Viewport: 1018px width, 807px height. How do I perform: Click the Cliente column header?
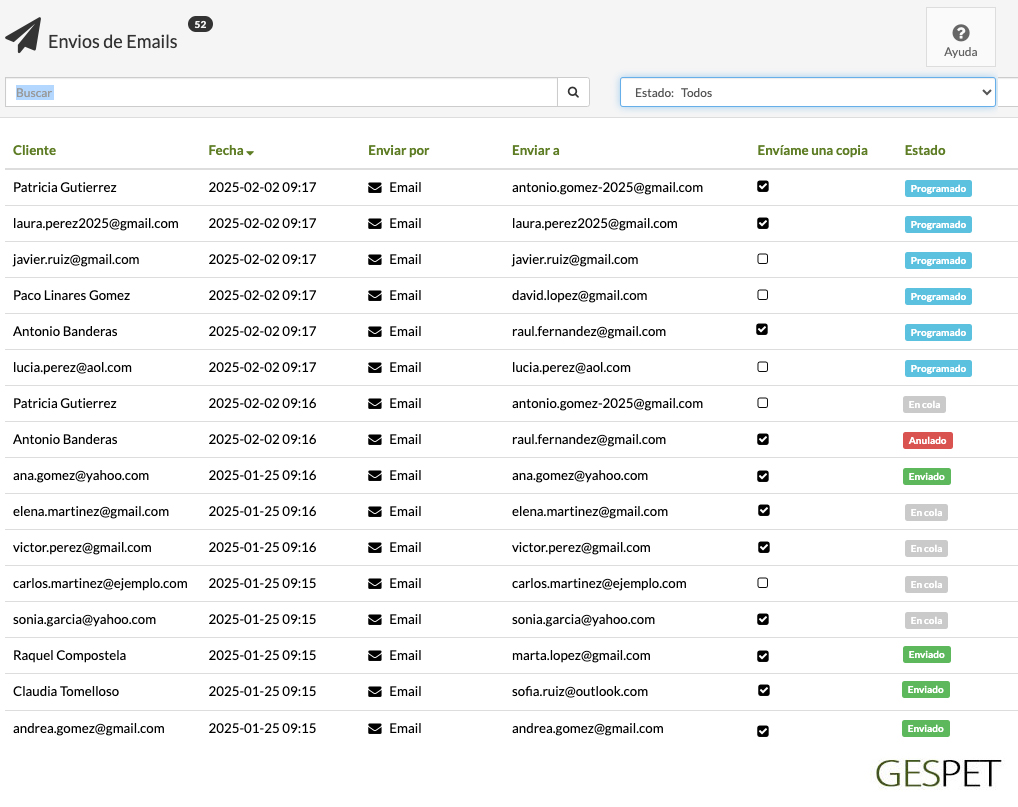[34, 151]
